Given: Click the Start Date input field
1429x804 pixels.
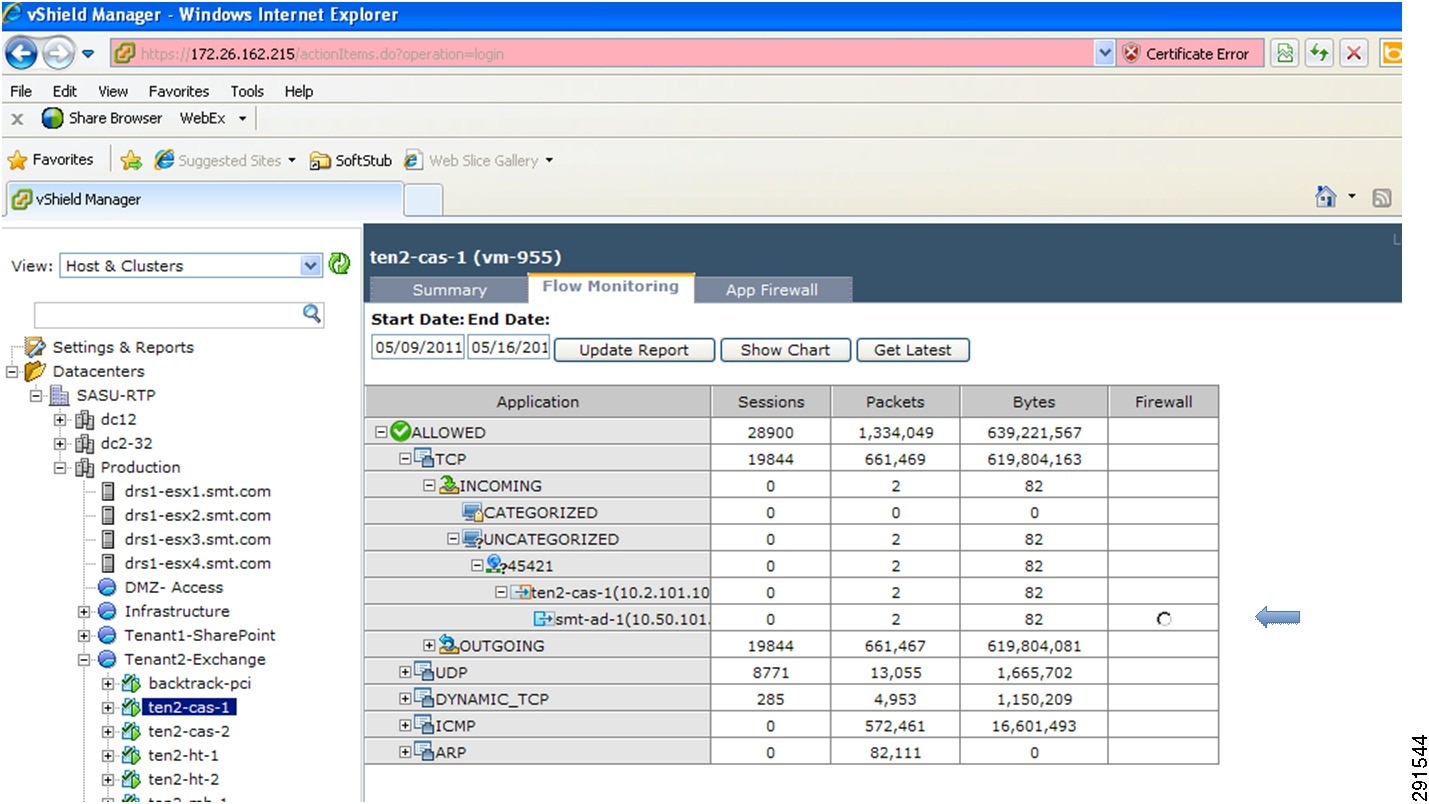Looking at the screenshot, I should pos(416,348).
